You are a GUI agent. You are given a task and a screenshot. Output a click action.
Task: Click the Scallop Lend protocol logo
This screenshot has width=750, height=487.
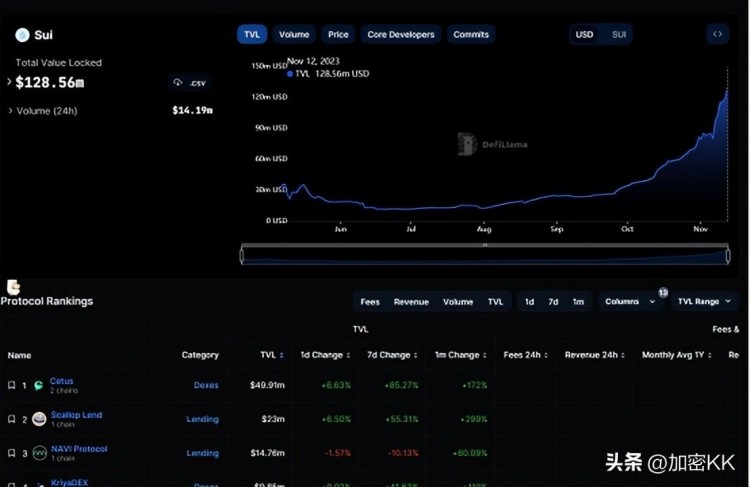(39, 419)
